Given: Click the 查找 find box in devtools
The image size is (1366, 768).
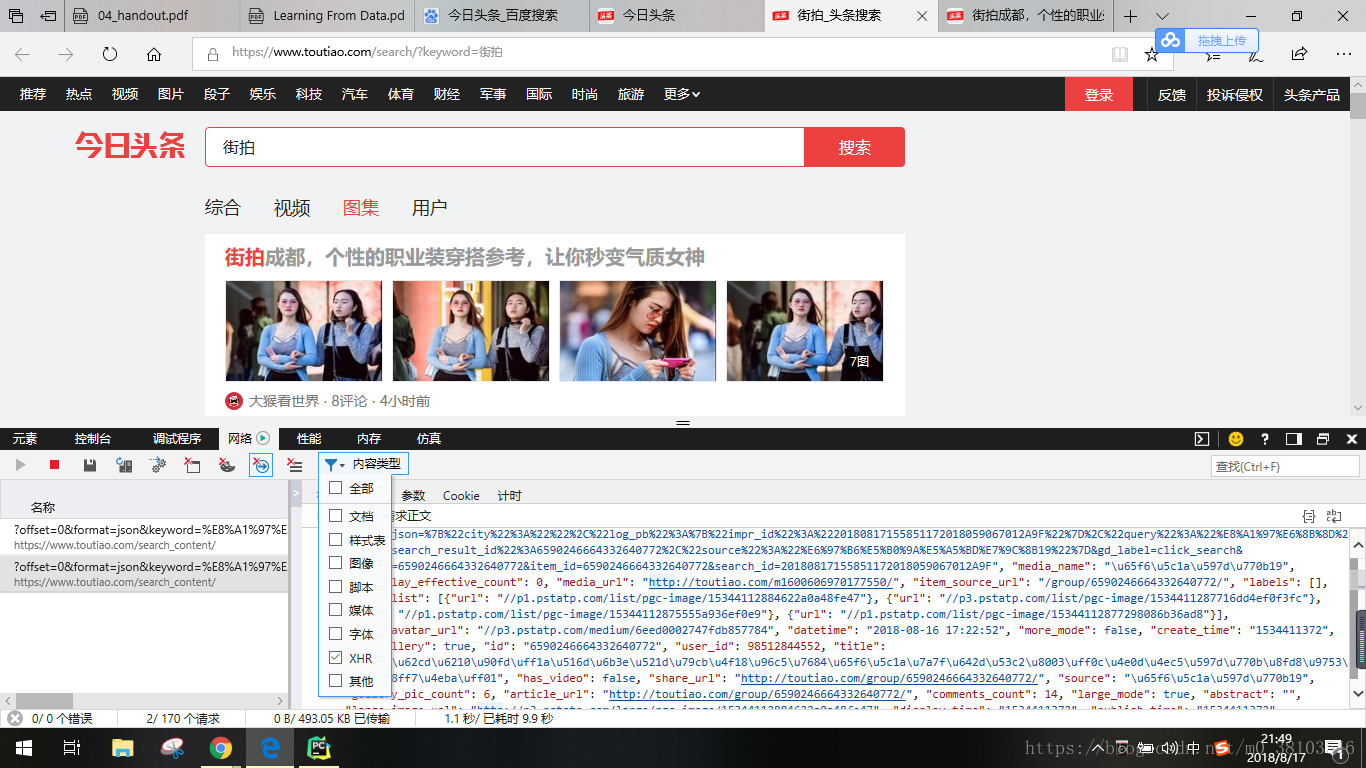Looking at the screenshot, I should (1286, 466).
